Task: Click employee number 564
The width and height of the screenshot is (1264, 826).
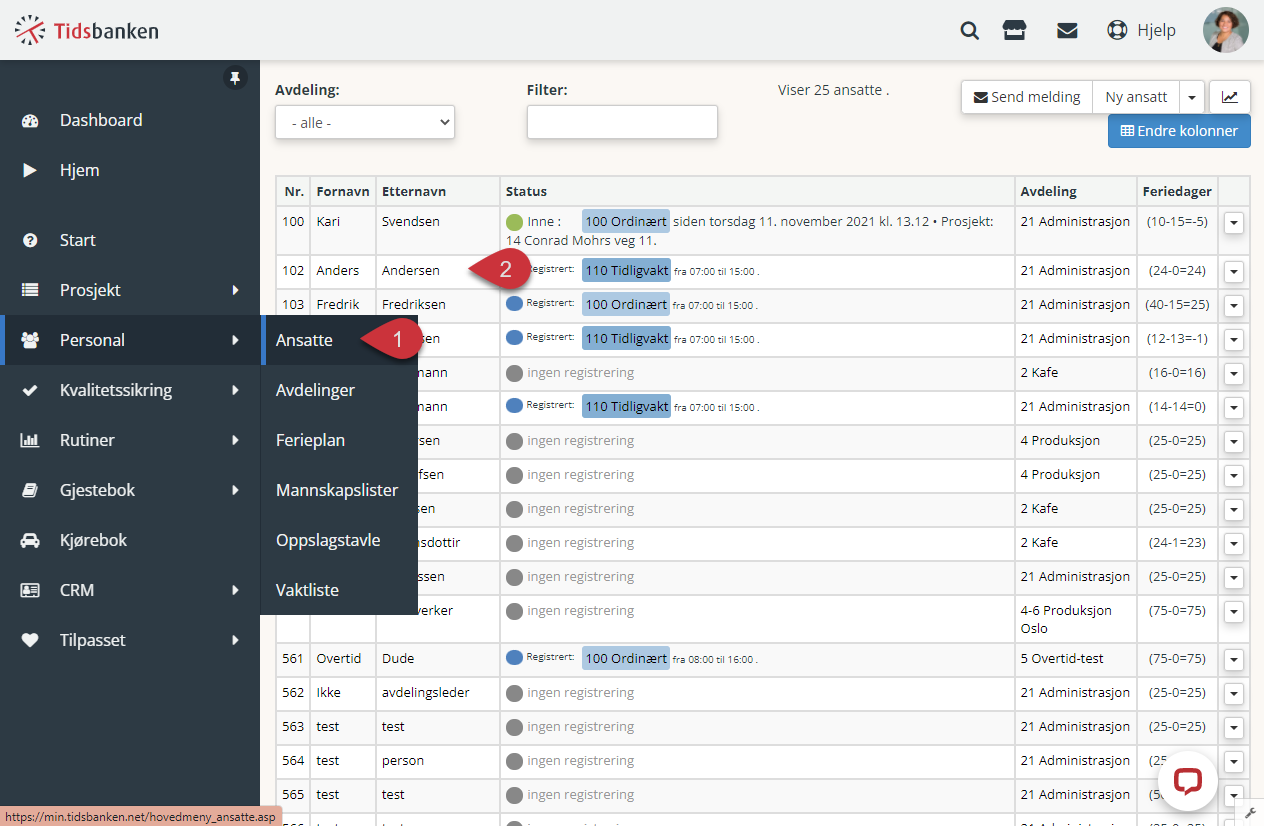Action: [293, 760]
